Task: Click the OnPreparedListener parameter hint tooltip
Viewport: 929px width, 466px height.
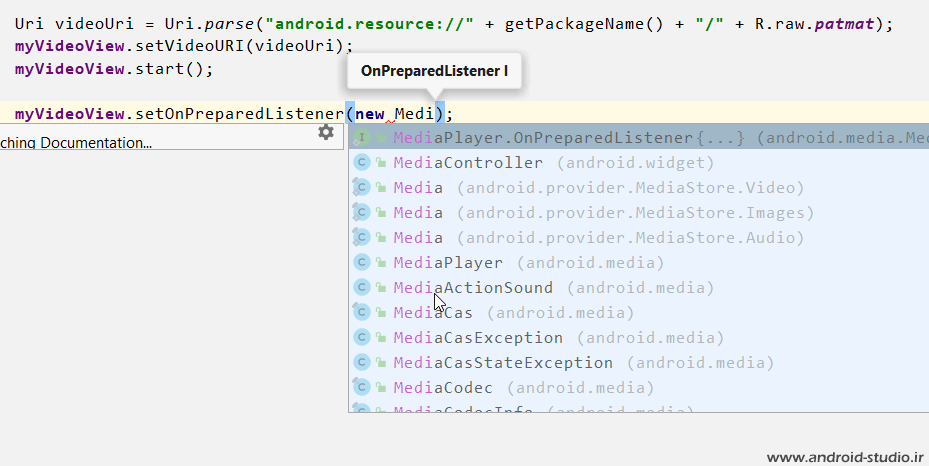Action: tap(434, 71)
